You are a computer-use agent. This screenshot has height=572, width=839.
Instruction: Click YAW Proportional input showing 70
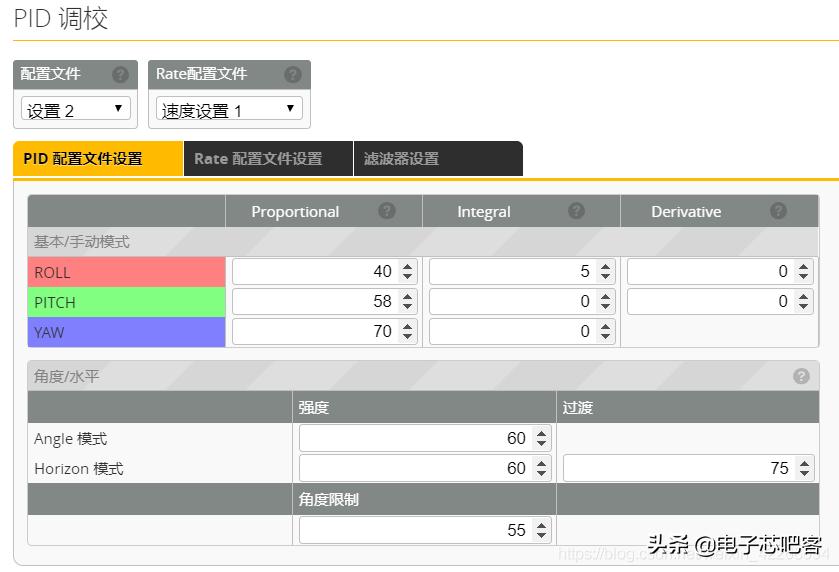tap(324, 331)
